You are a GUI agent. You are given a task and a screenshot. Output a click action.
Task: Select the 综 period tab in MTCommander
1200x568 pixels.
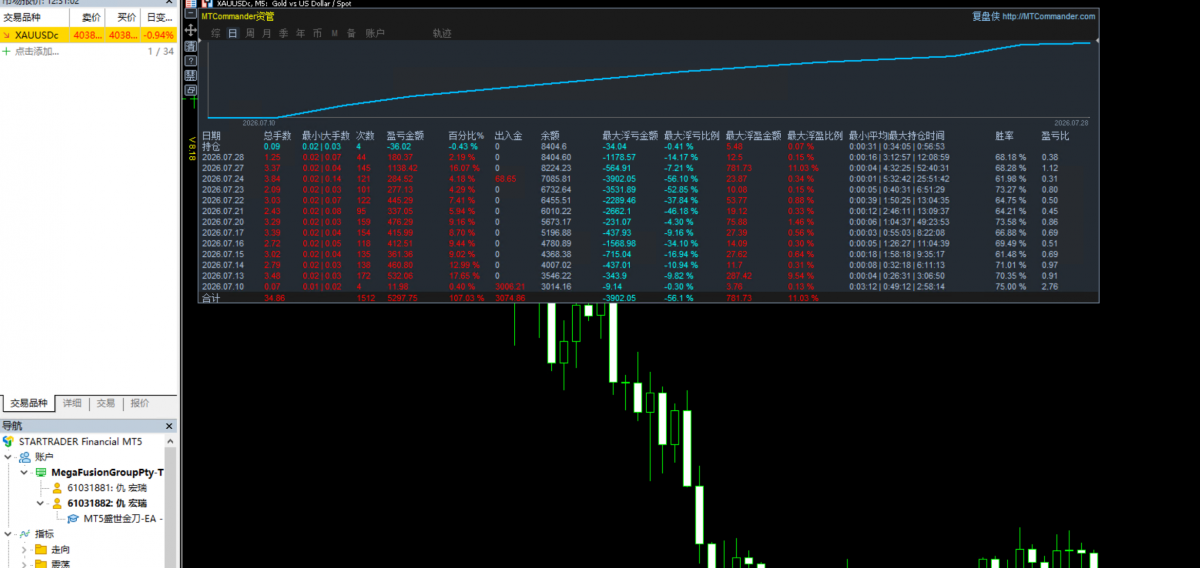(215, 33)
